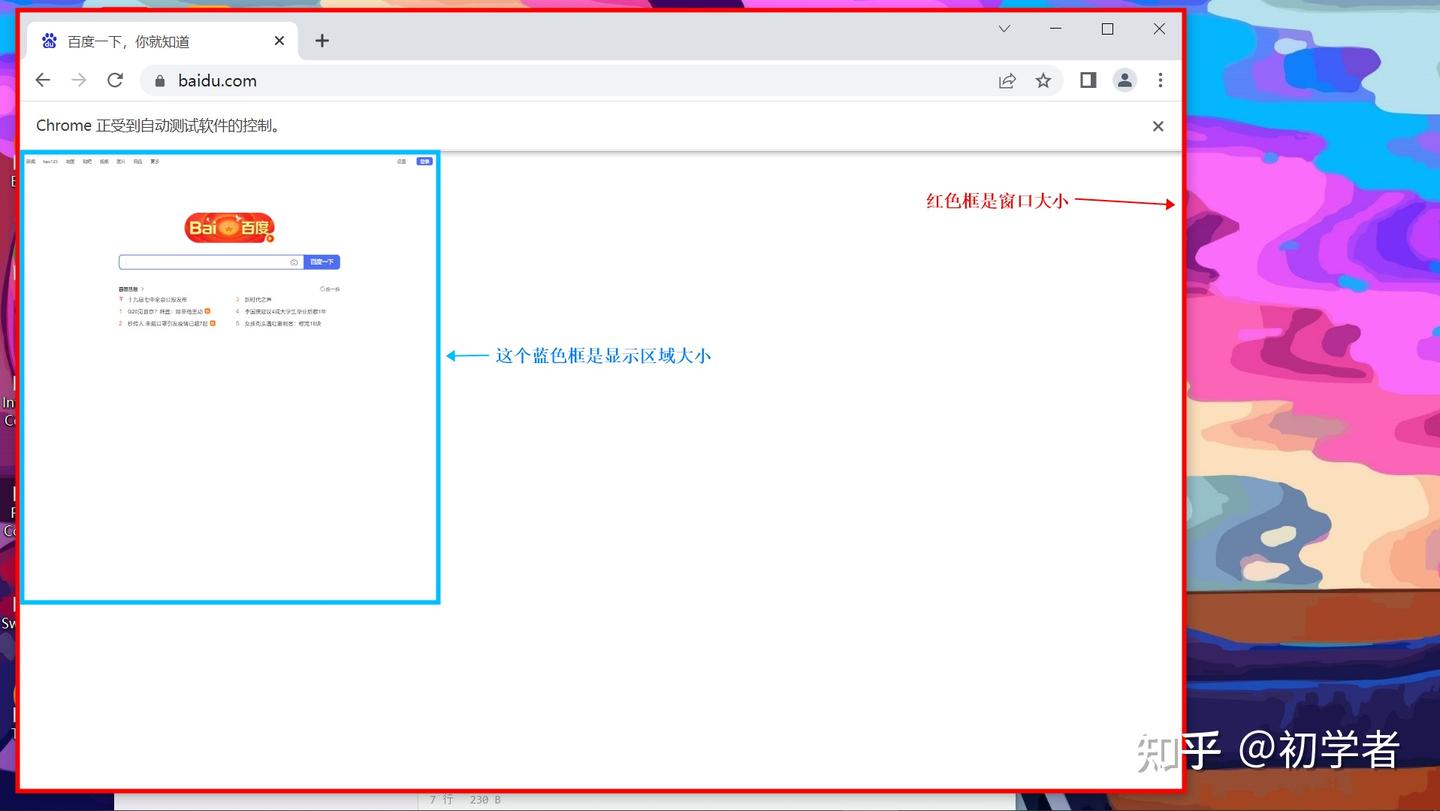Click the back navigation arrow
1440x811 pixels.
click(42, 80)
